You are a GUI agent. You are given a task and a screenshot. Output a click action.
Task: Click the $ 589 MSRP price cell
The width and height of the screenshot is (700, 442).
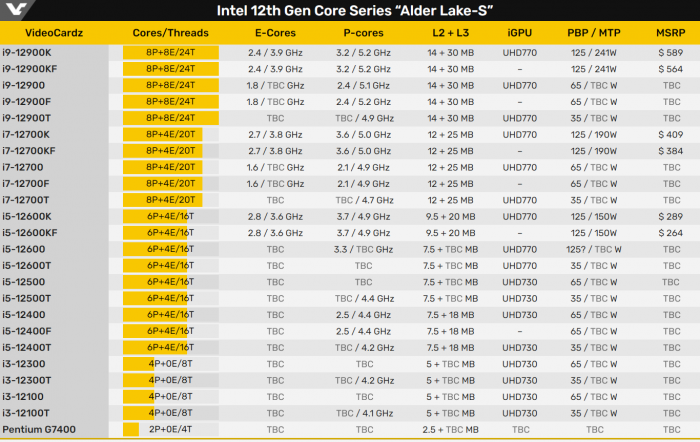[x=672, y=51]
